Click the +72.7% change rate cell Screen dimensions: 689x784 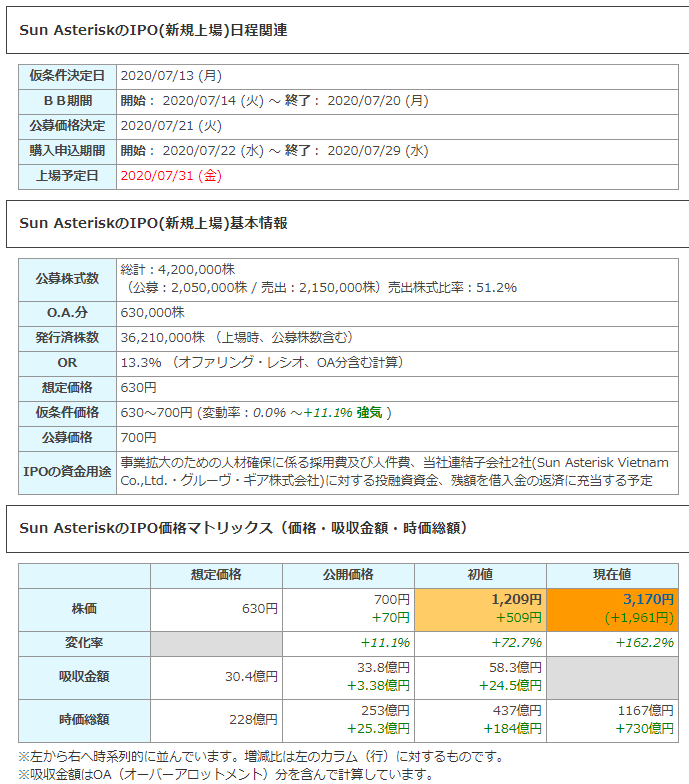click(x=480, y=644)
